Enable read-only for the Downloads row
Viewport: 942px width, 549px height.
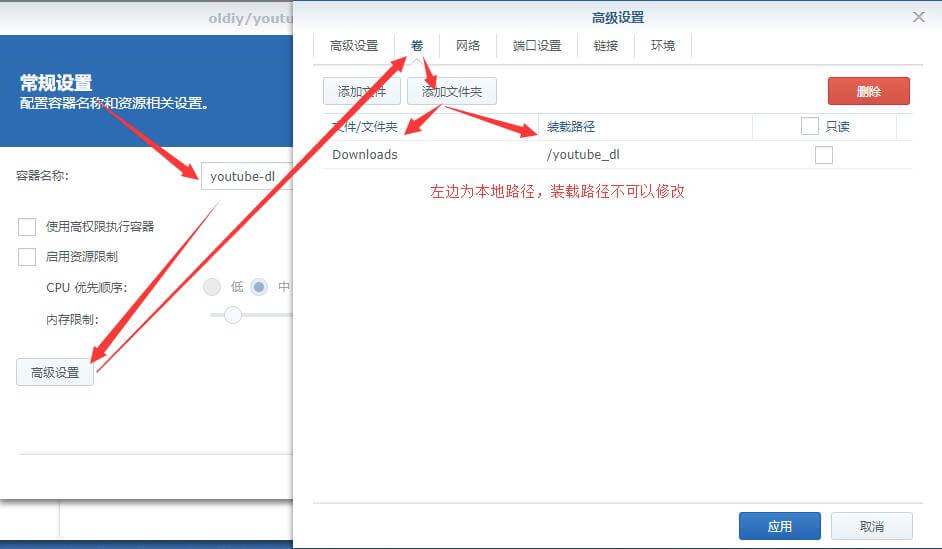tap(824, 155)
